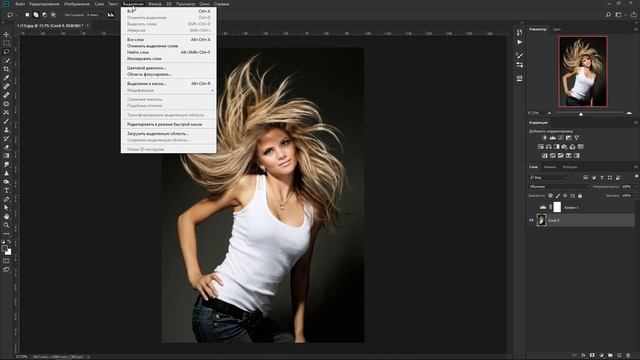Add a Vibrance triangle adjustment icon
The image size is (640, 360).
pyautogui.click(x=576, y=138)
